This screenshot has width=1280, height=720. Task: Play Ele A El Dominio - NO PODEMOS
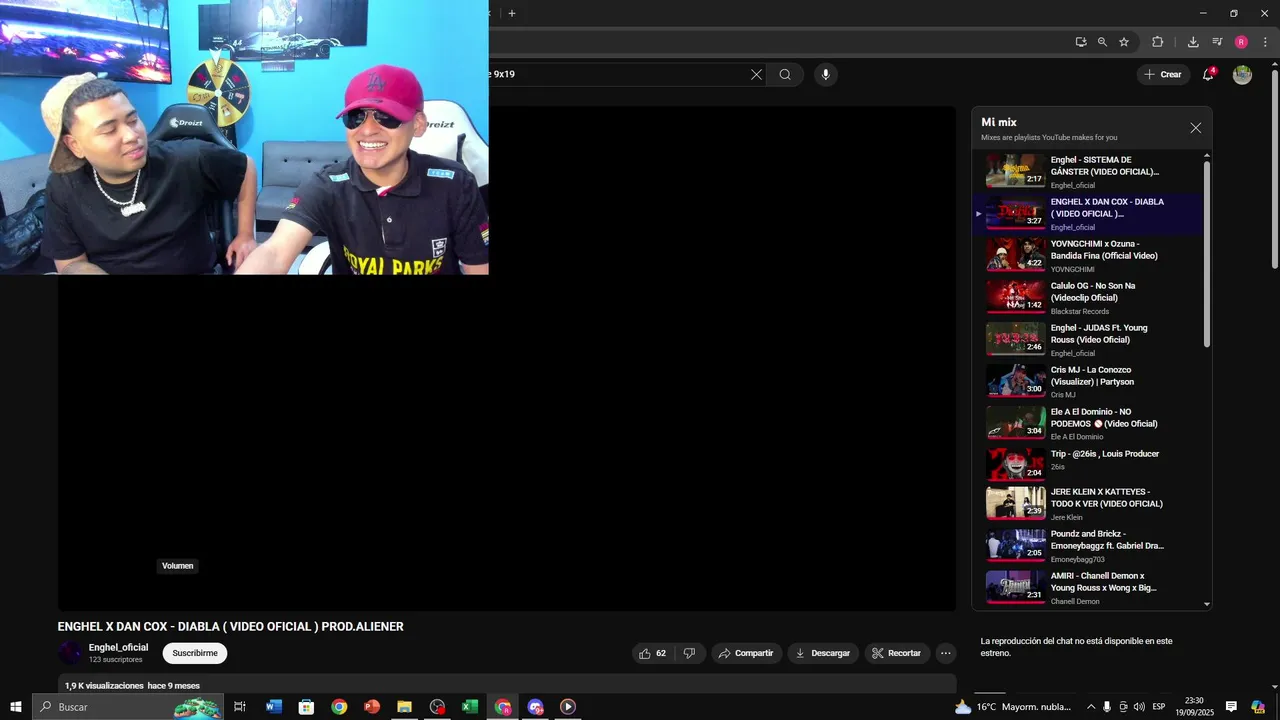point(1088,423)
